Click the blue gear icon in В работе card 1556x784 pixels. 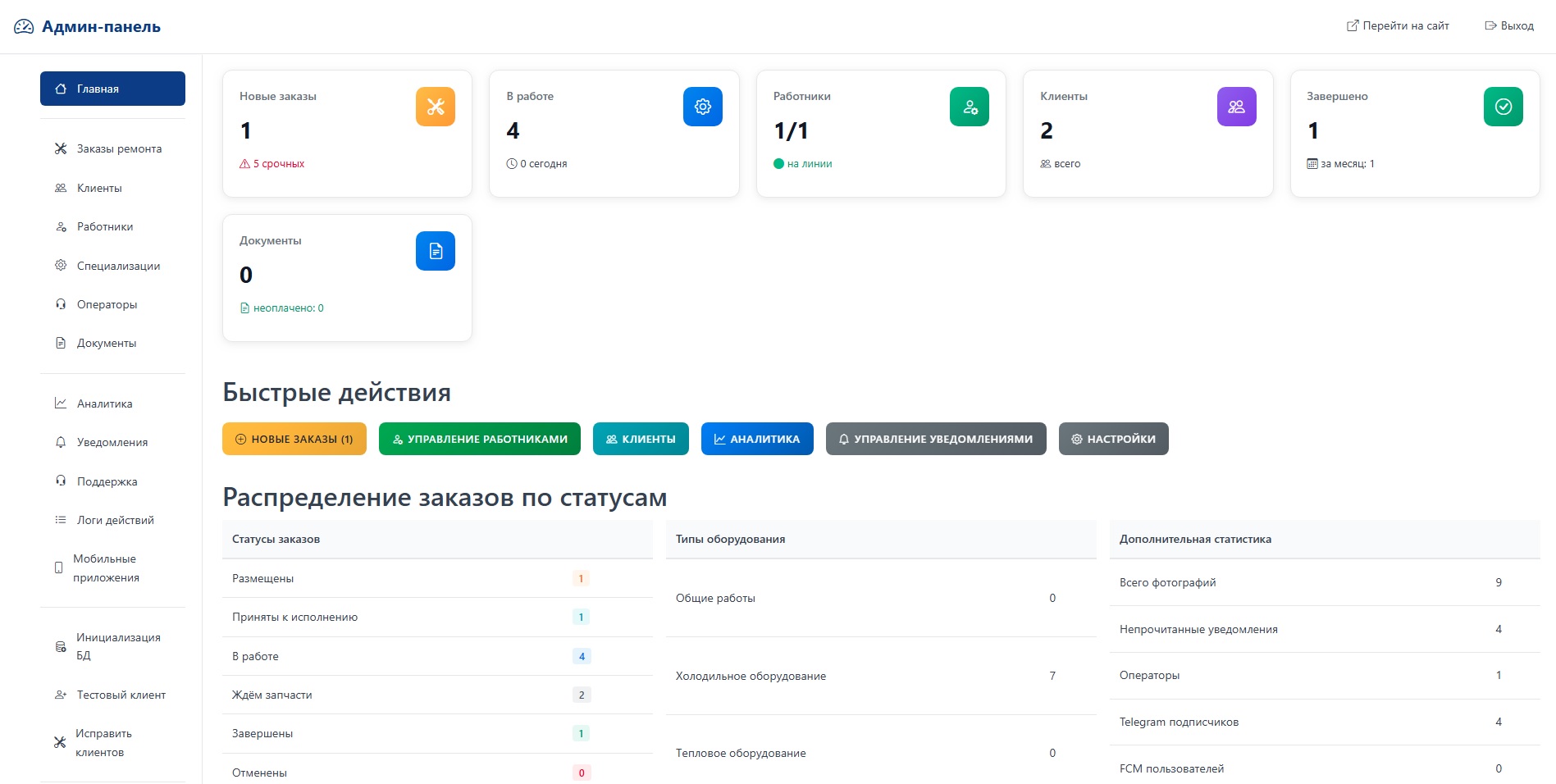point(703,107)
